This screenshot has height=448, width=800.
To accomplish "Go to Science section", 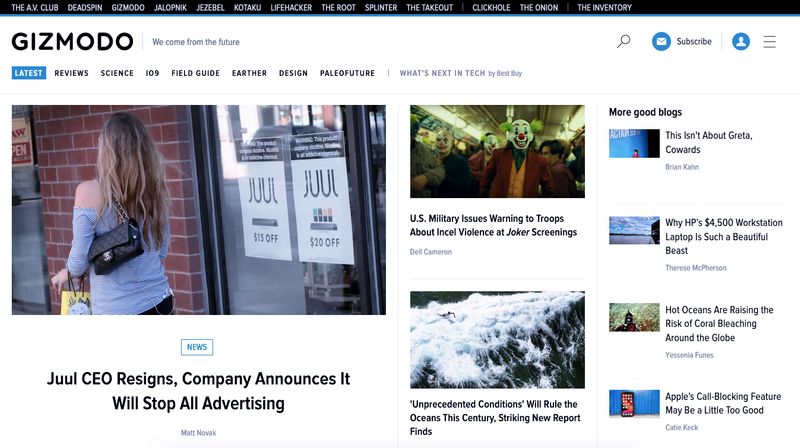I will [117, 73].
